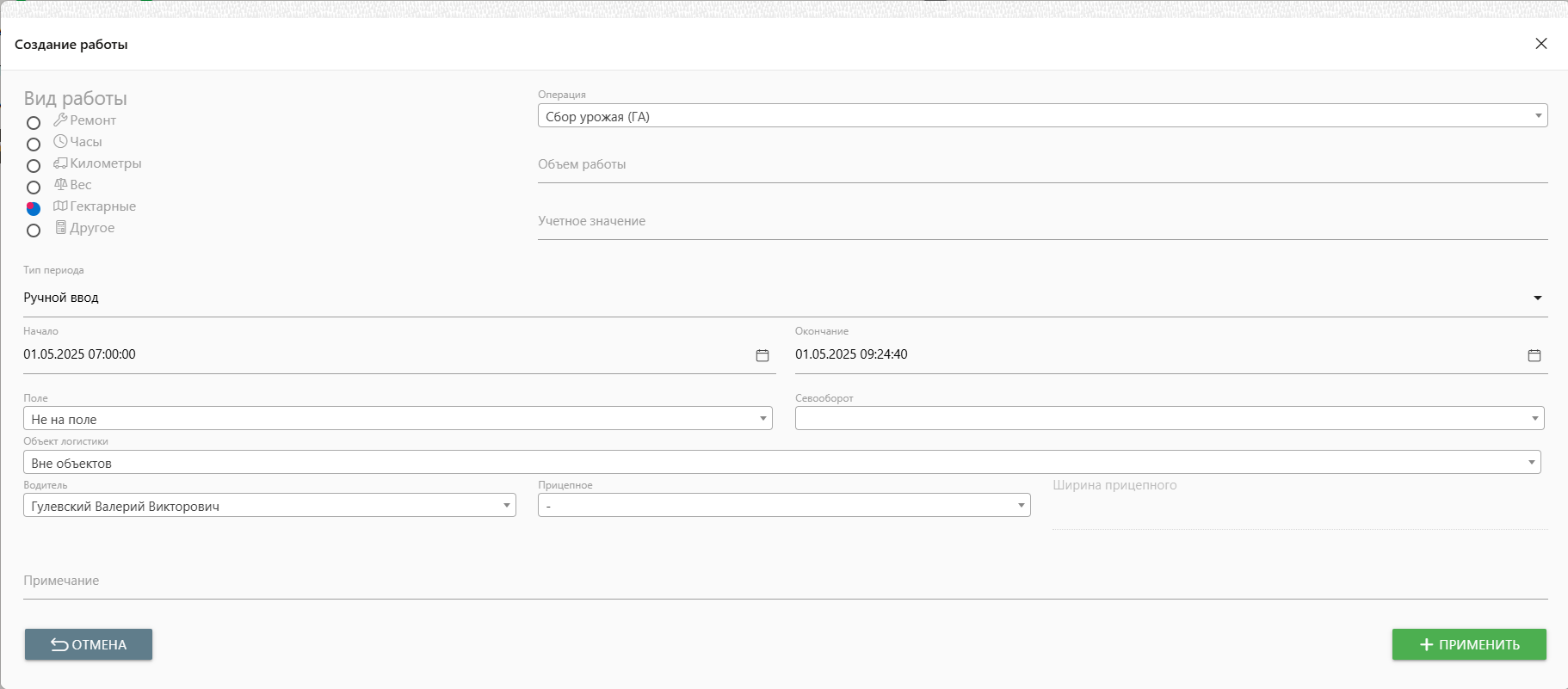Expand the Водитель driver dropdown
Screen dimensions: 1568x689
pyautogui.click(x=507, y=506)
